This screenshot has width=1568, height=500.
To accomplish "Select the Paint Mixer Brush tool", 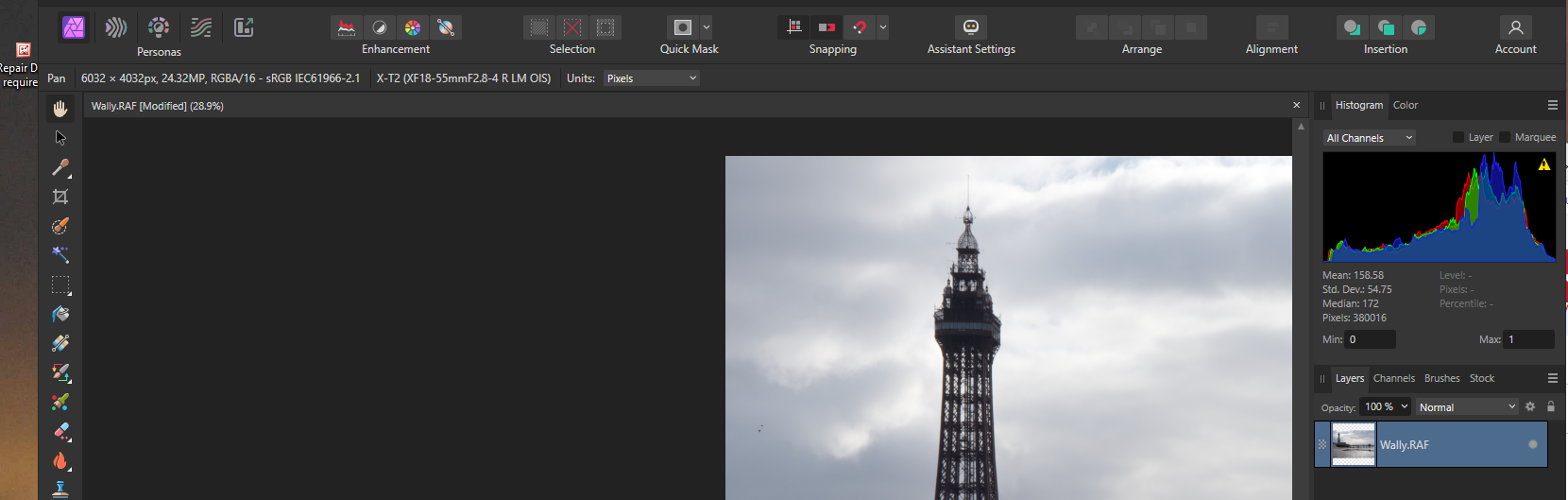I will [60, 372].
